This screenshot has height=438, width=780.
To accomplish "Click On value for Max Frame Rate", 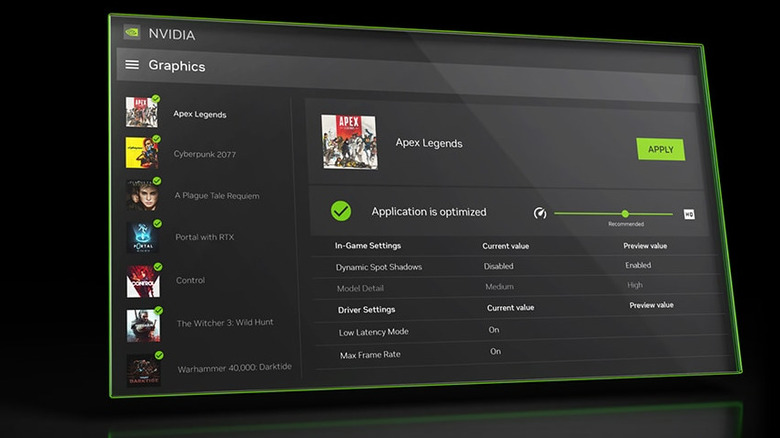I will pyautogui.click(x=495, y=351).
